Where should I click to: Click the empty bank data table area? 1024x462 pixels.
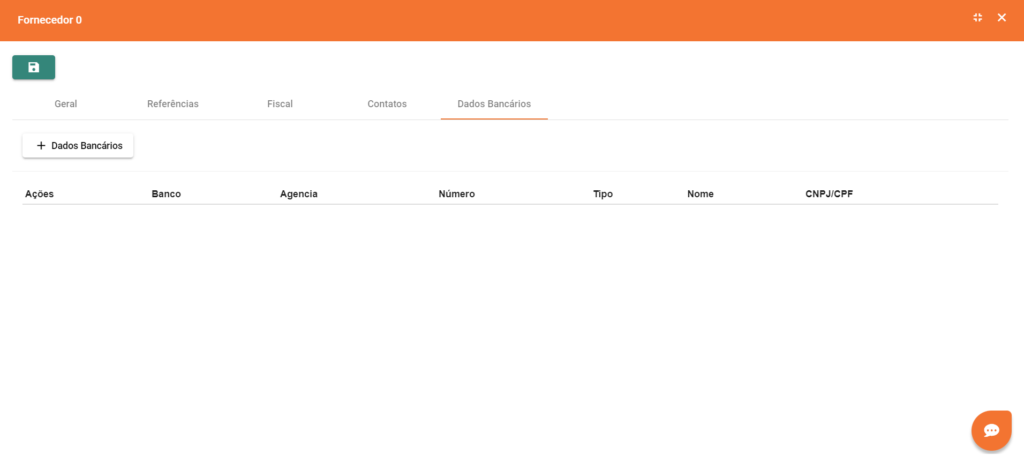tap(510, 300)
